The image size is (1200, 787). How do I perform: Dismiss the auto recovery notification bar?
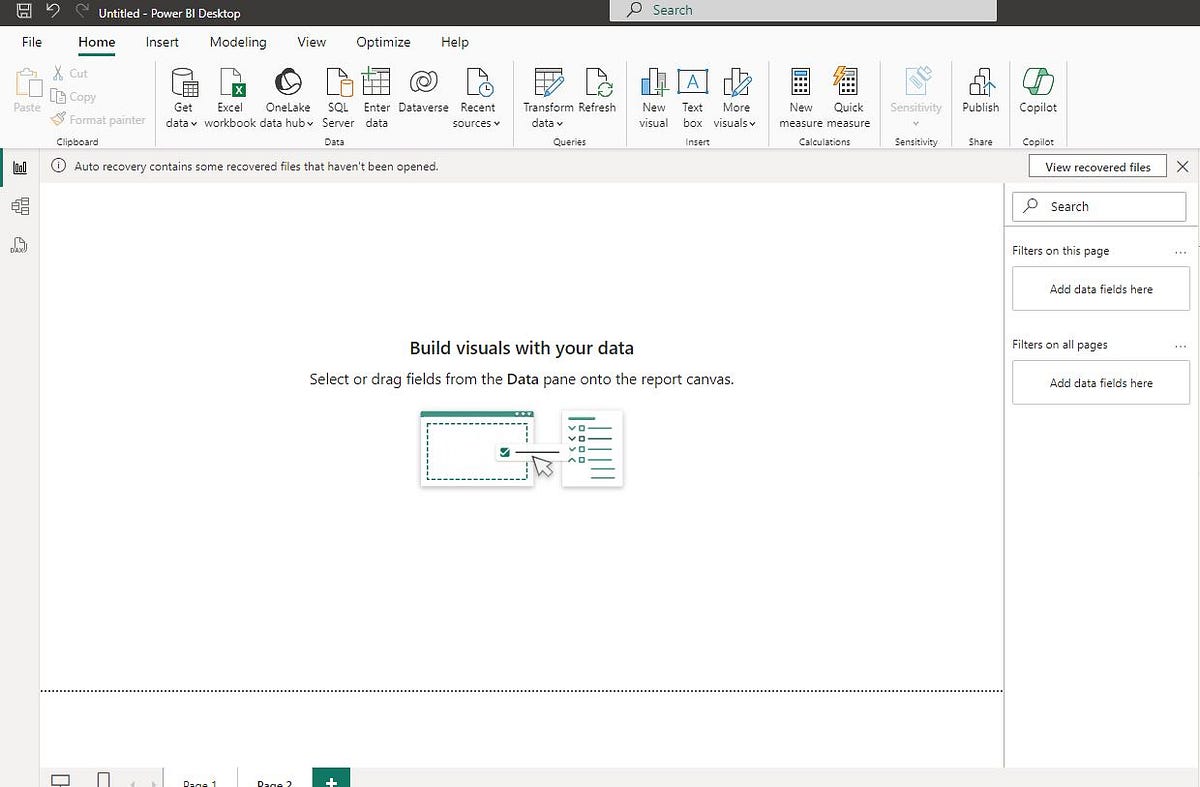click(1183, 167)
